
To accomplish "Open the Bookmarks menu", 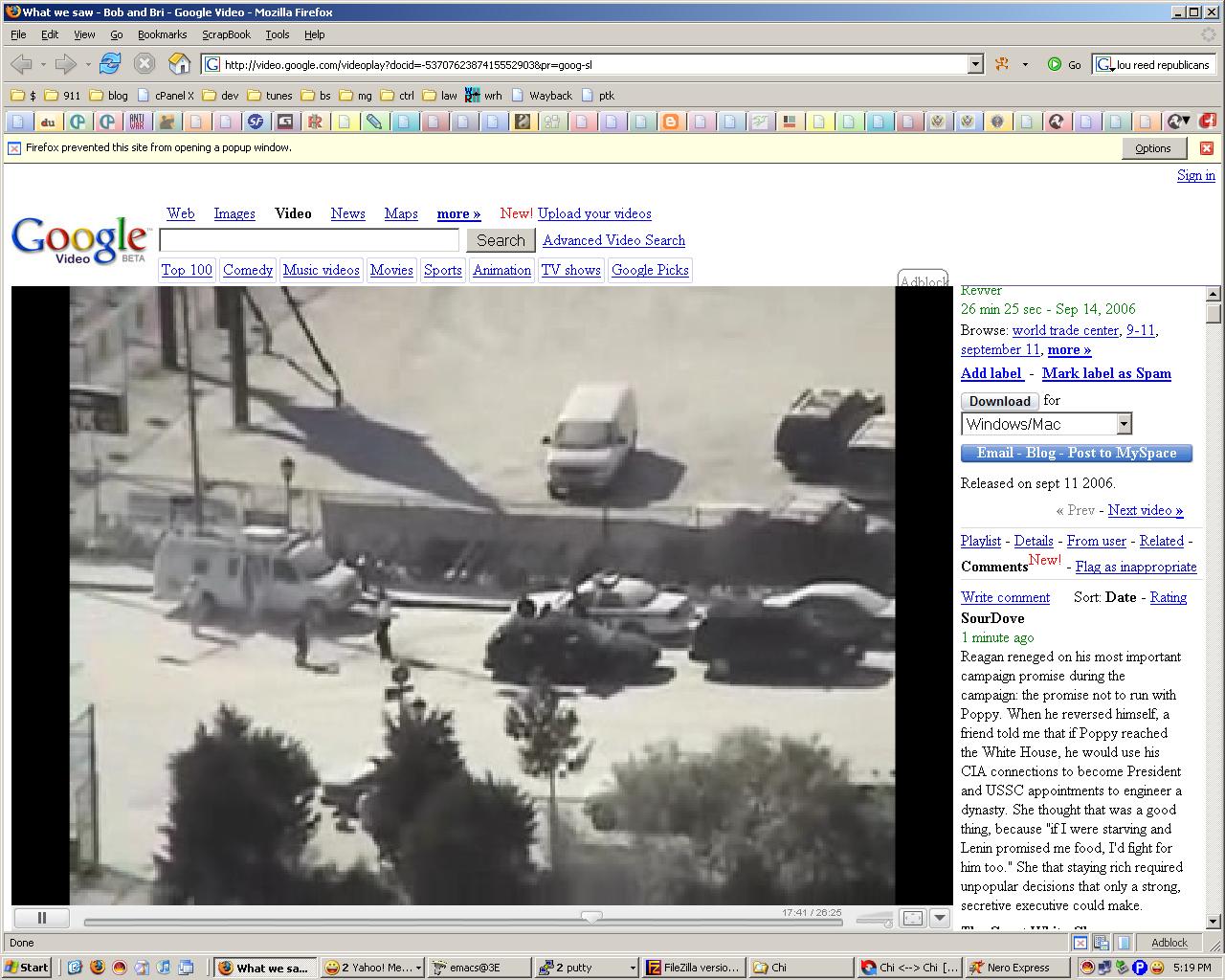I will [x=162, y=34].
